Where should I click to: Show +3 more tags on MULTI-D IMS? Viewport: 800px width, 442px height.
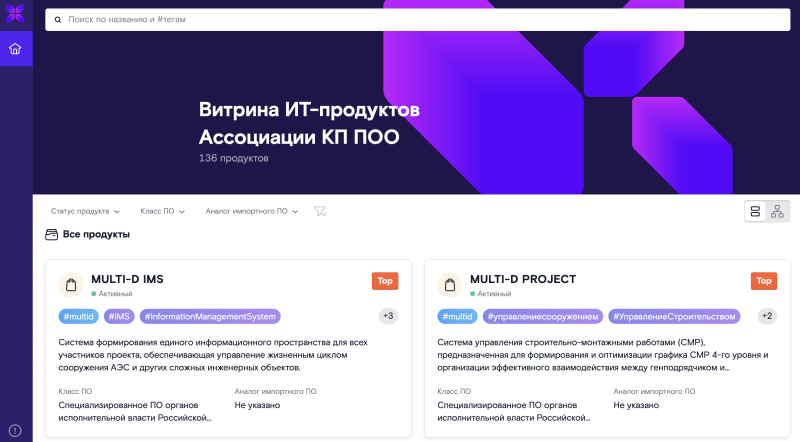pyautogui.click(x=388, y=316)
